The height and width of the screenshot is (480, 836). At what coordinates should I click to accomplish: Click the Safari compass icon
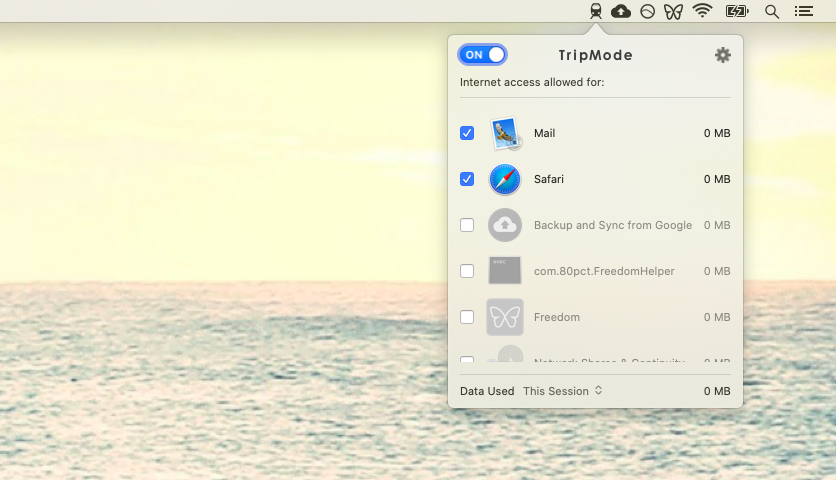click(505, 179)
